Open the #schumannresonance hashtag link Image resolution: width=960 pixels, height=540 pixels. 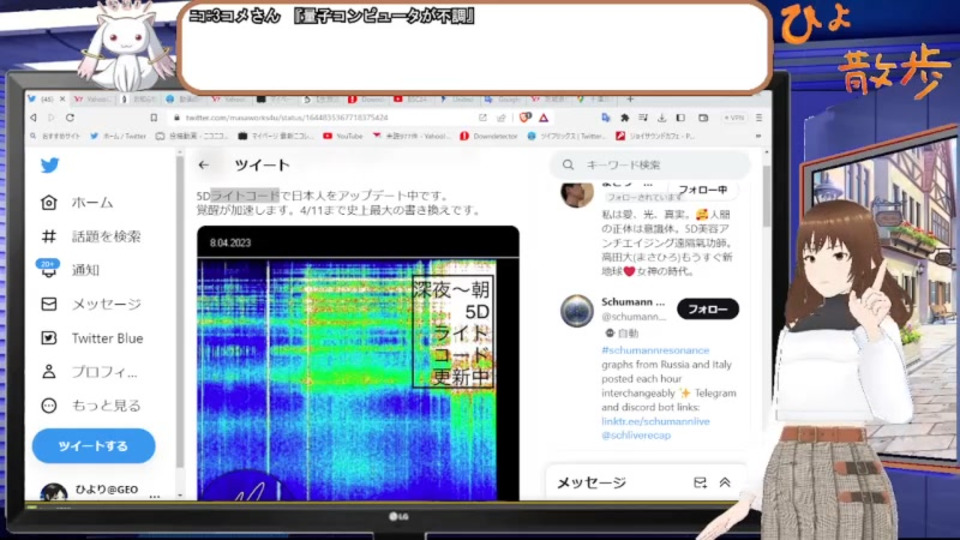655,350
